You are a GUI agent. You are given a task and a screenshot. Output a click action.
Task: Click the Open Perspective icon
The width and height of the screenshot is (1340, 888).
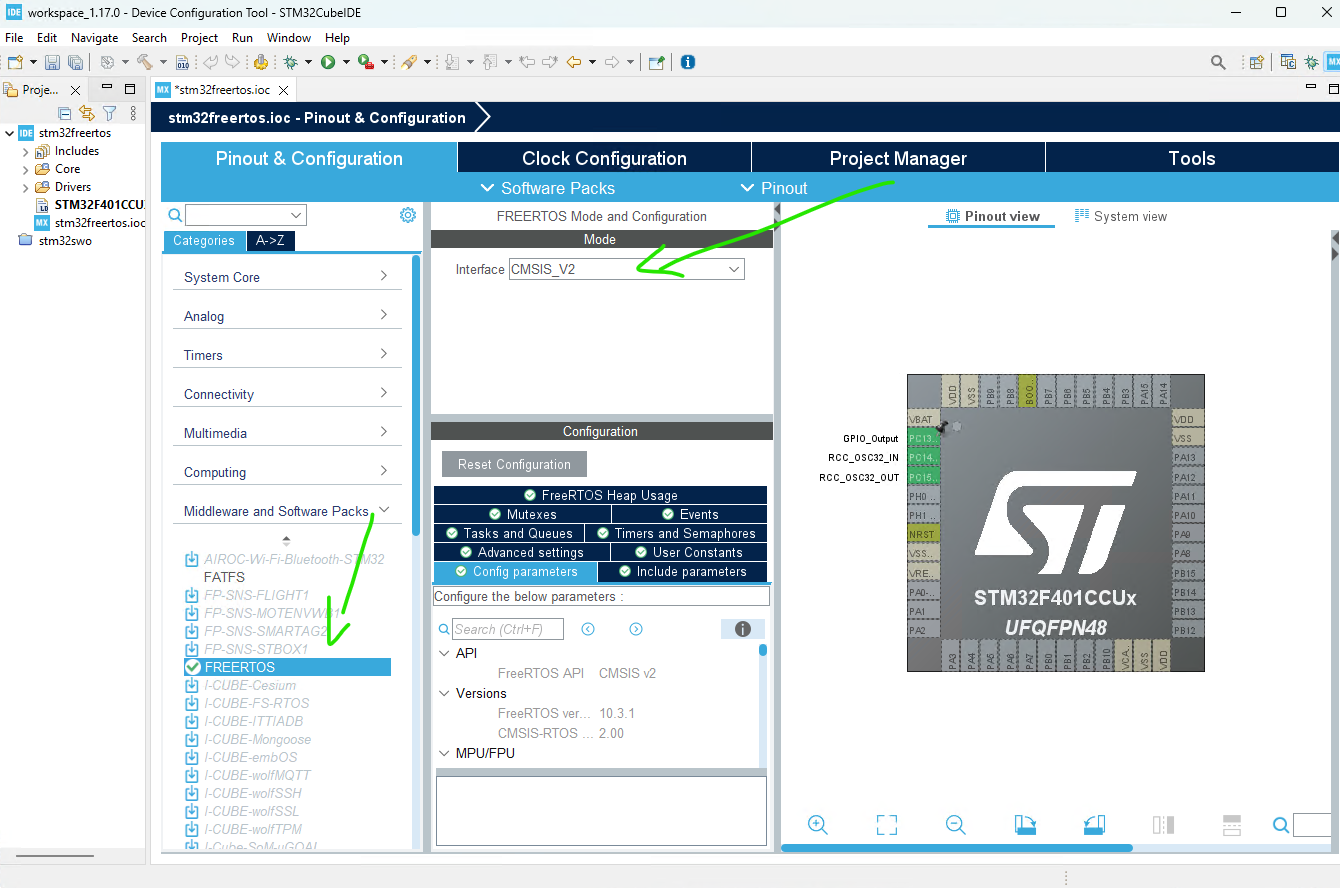(x=1257, y=62)
